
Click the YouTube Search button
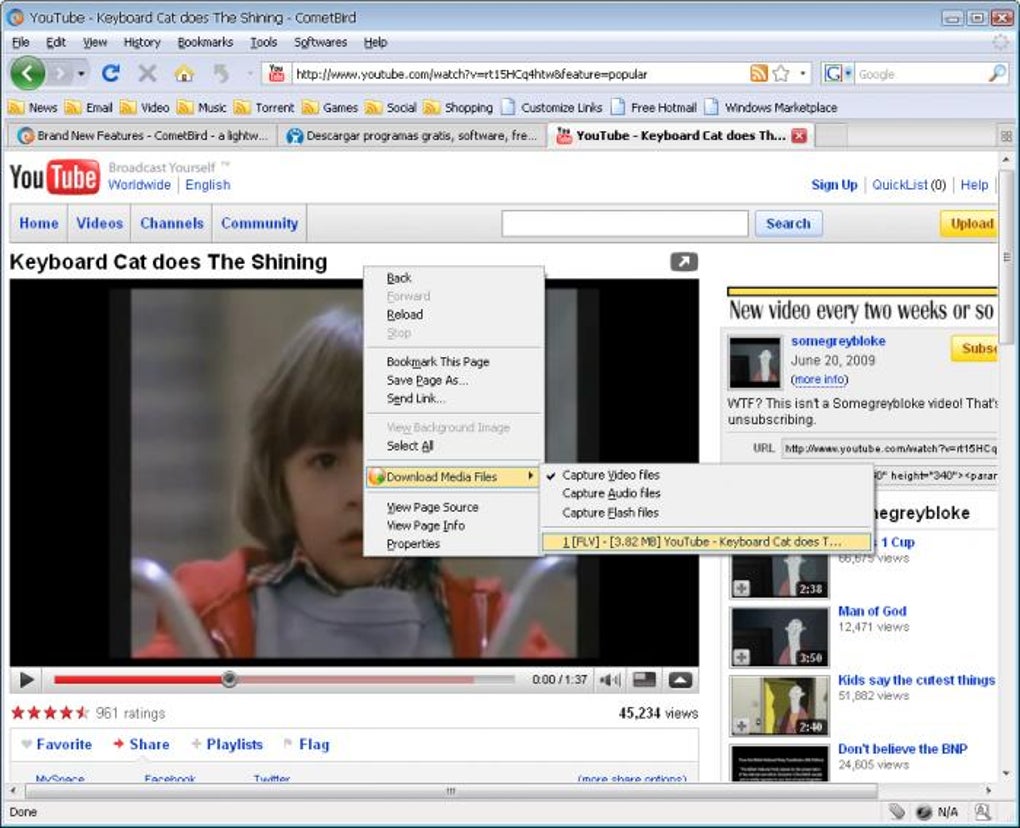pyautogui.click(x=788, y=223)
